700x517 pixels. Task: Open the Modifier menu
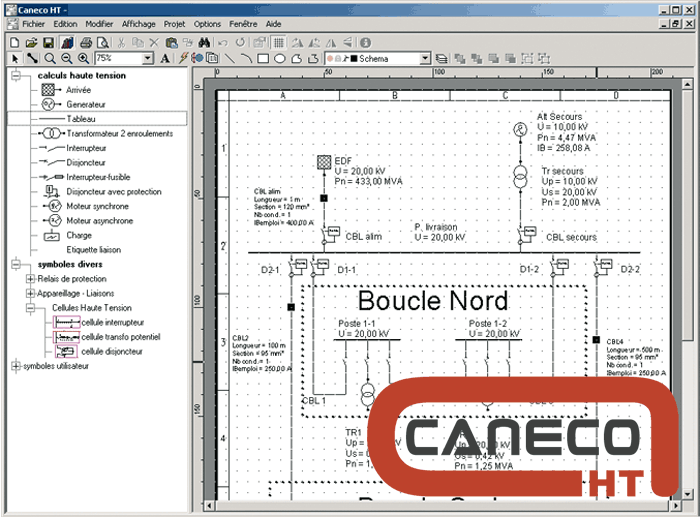(x=99, y=24)
